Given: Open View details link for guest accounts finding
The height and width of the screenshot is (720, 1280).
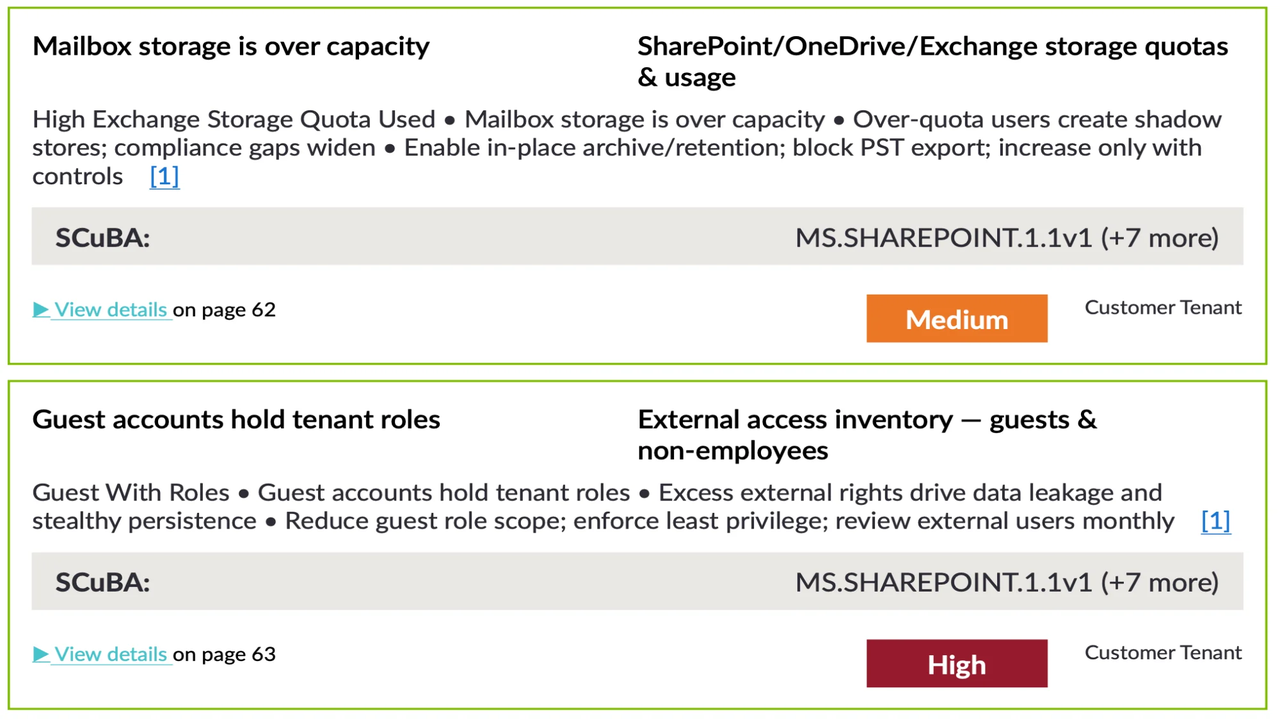Looking at the screenshot, I should (x=110, y=655).
